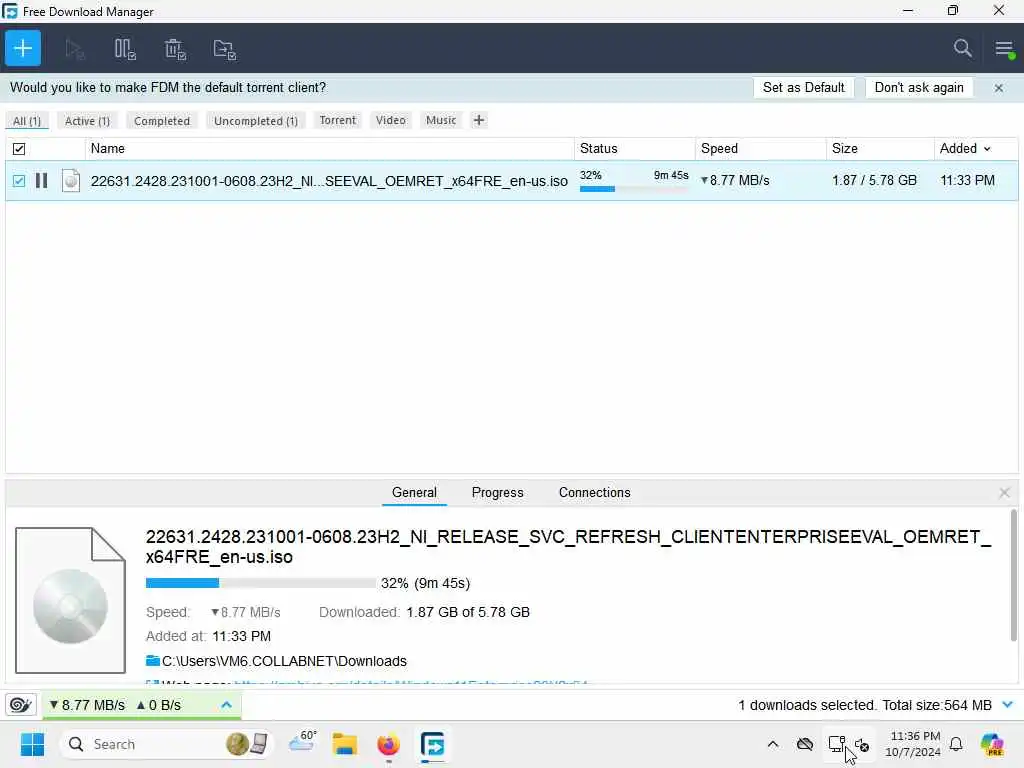Screen dimensions: 1024x768
Task: Select the Active (1) filter tab
Action: pos(88,121)
